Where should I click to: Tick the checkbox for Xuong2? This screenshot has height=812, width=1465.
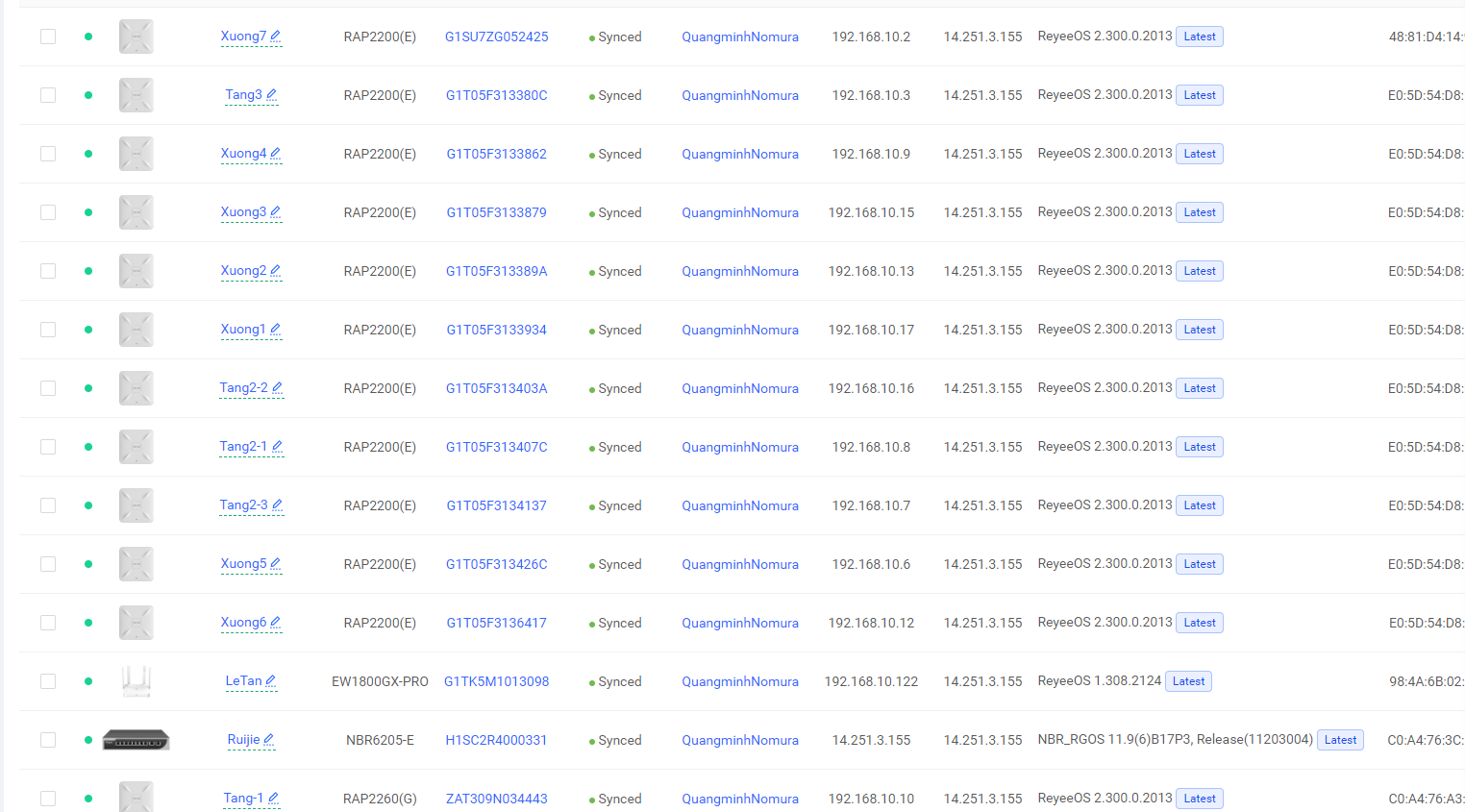tap(48, 271)
